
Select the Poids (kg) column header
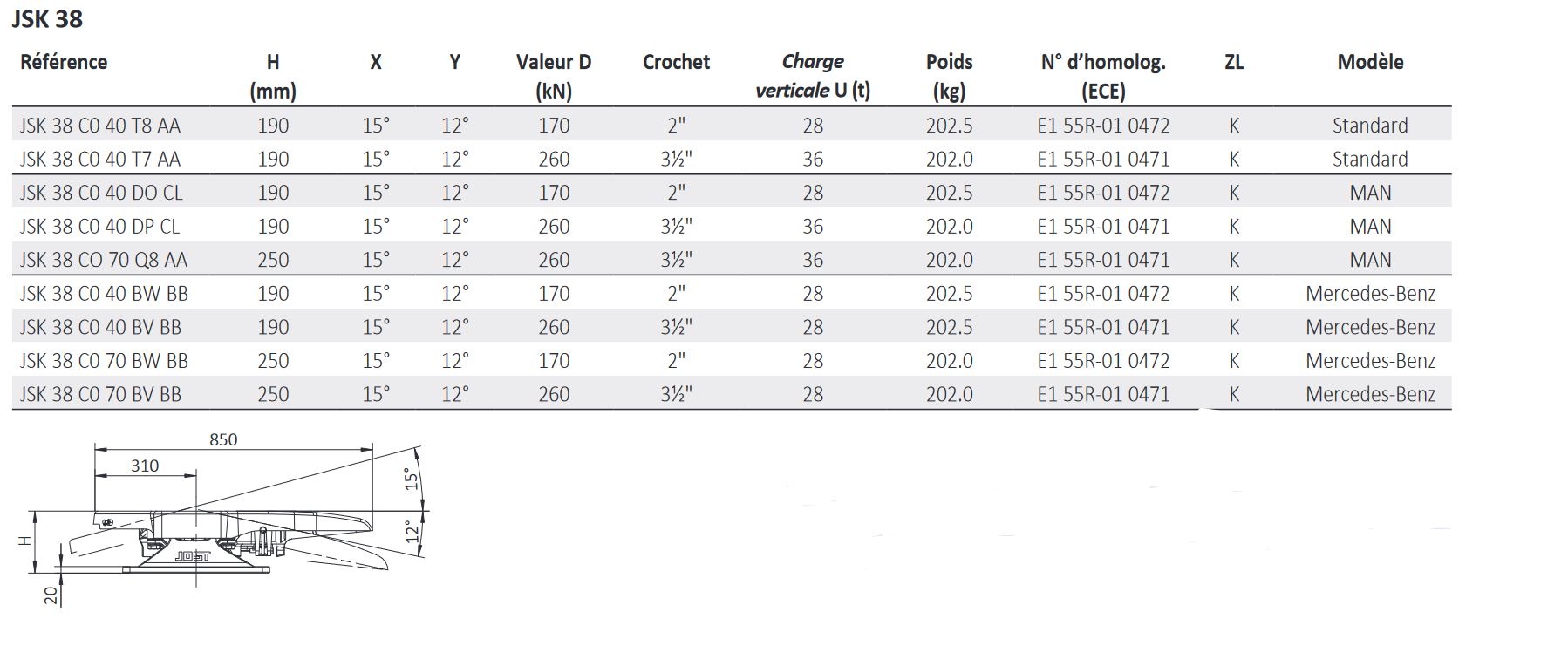(x=949, y=75)
